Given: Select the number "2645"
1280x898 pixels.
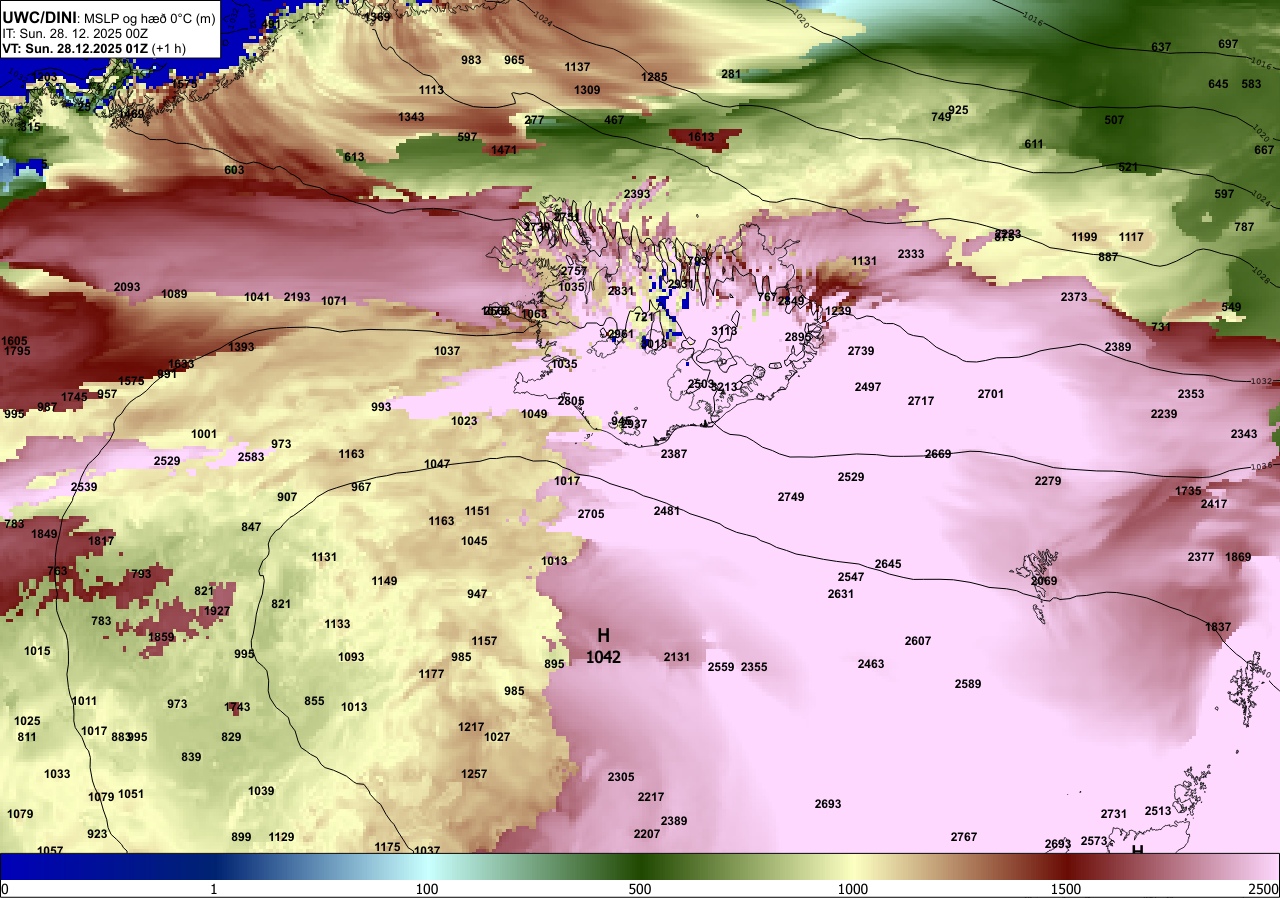Looking at the screenshot, I should click(x=888, y=564).
